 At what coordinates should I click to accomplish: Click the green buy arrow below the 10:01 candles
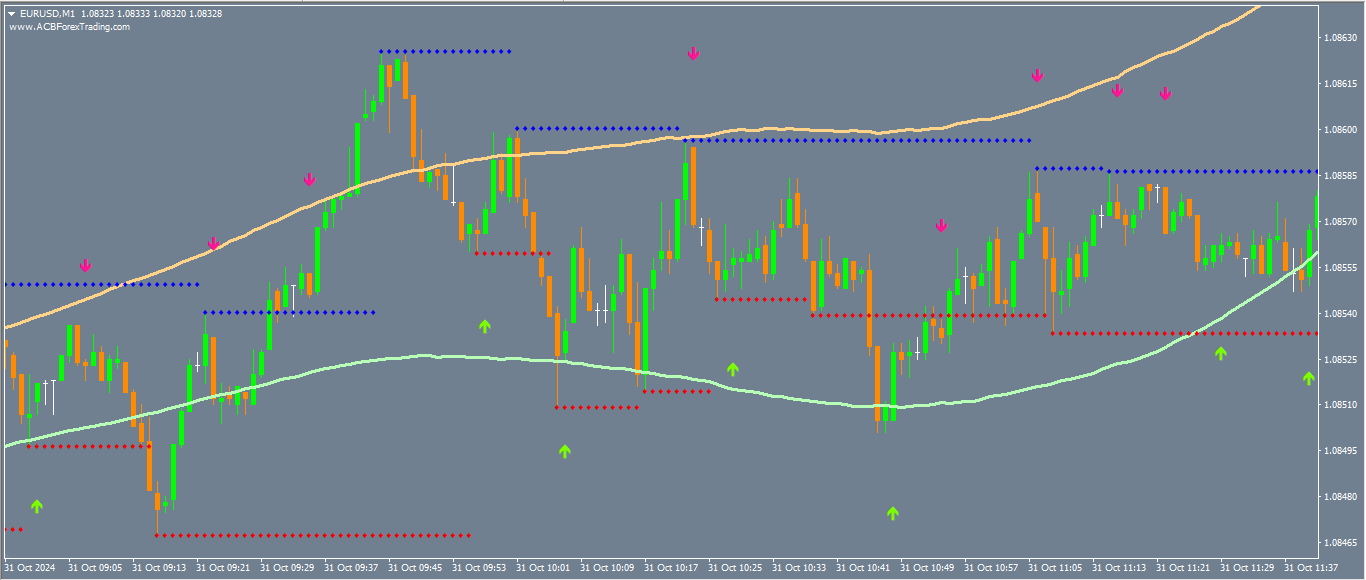564,452
